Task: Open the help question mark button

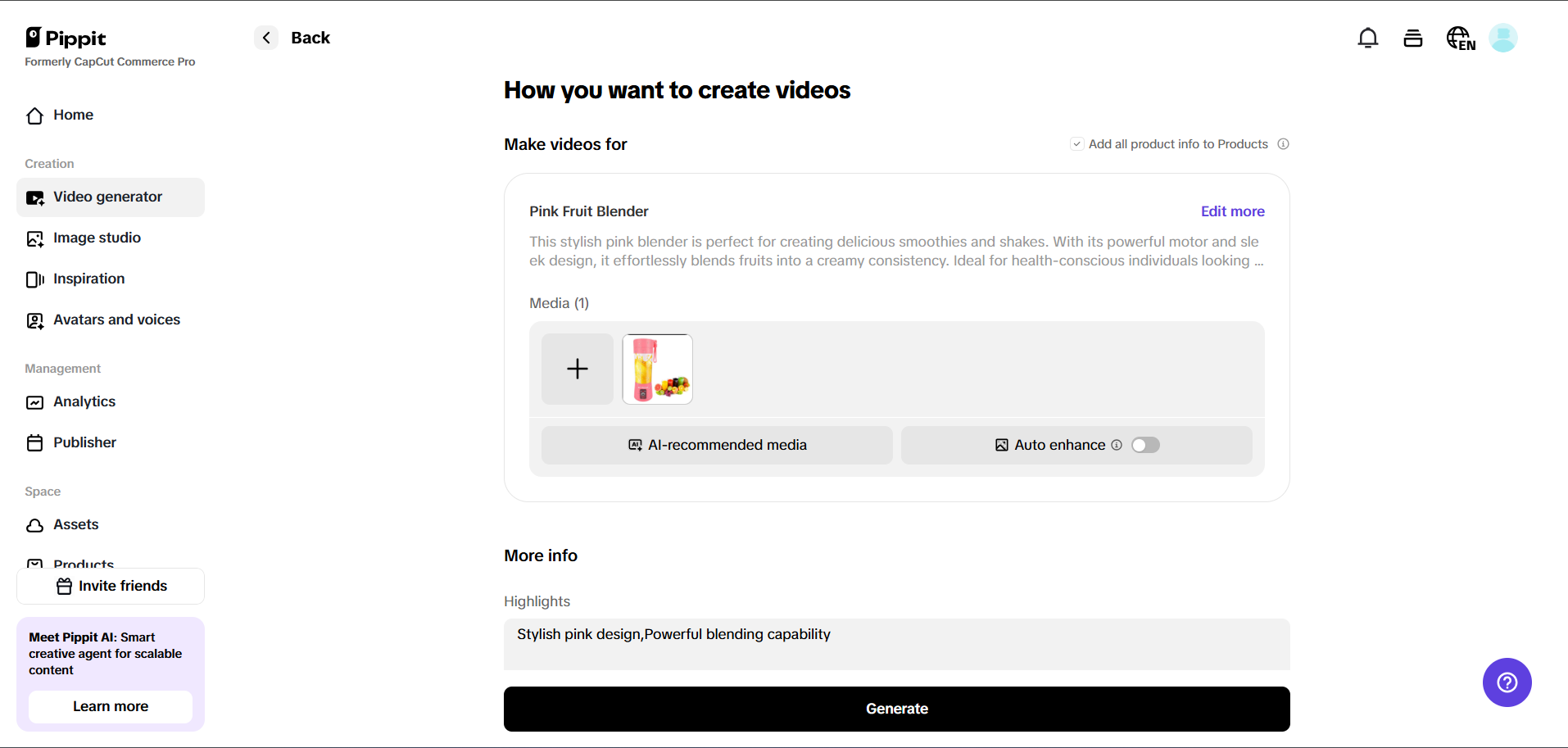Action: pos(1507,682)
